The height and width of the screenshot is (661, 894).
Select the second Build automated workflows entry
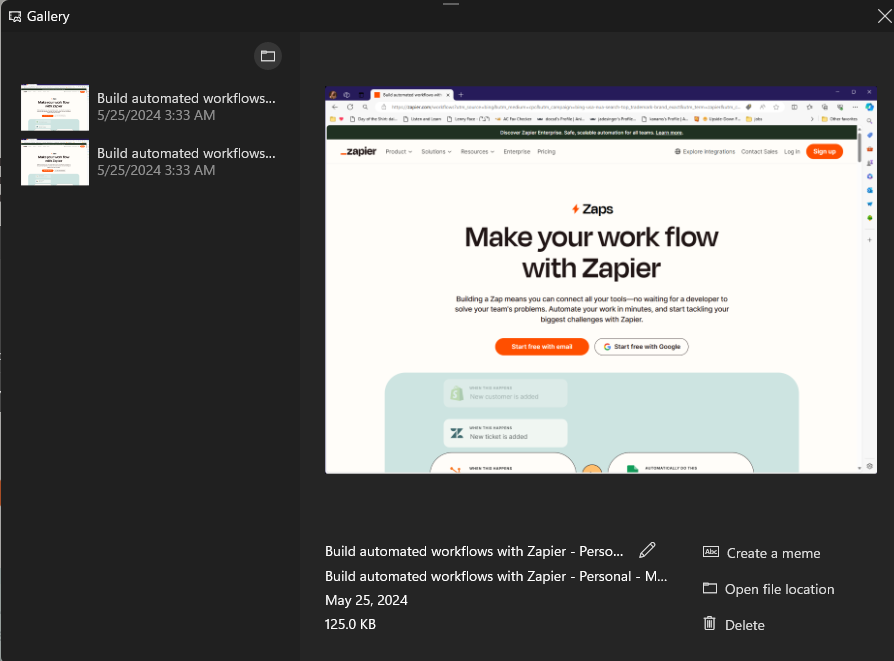149,162
